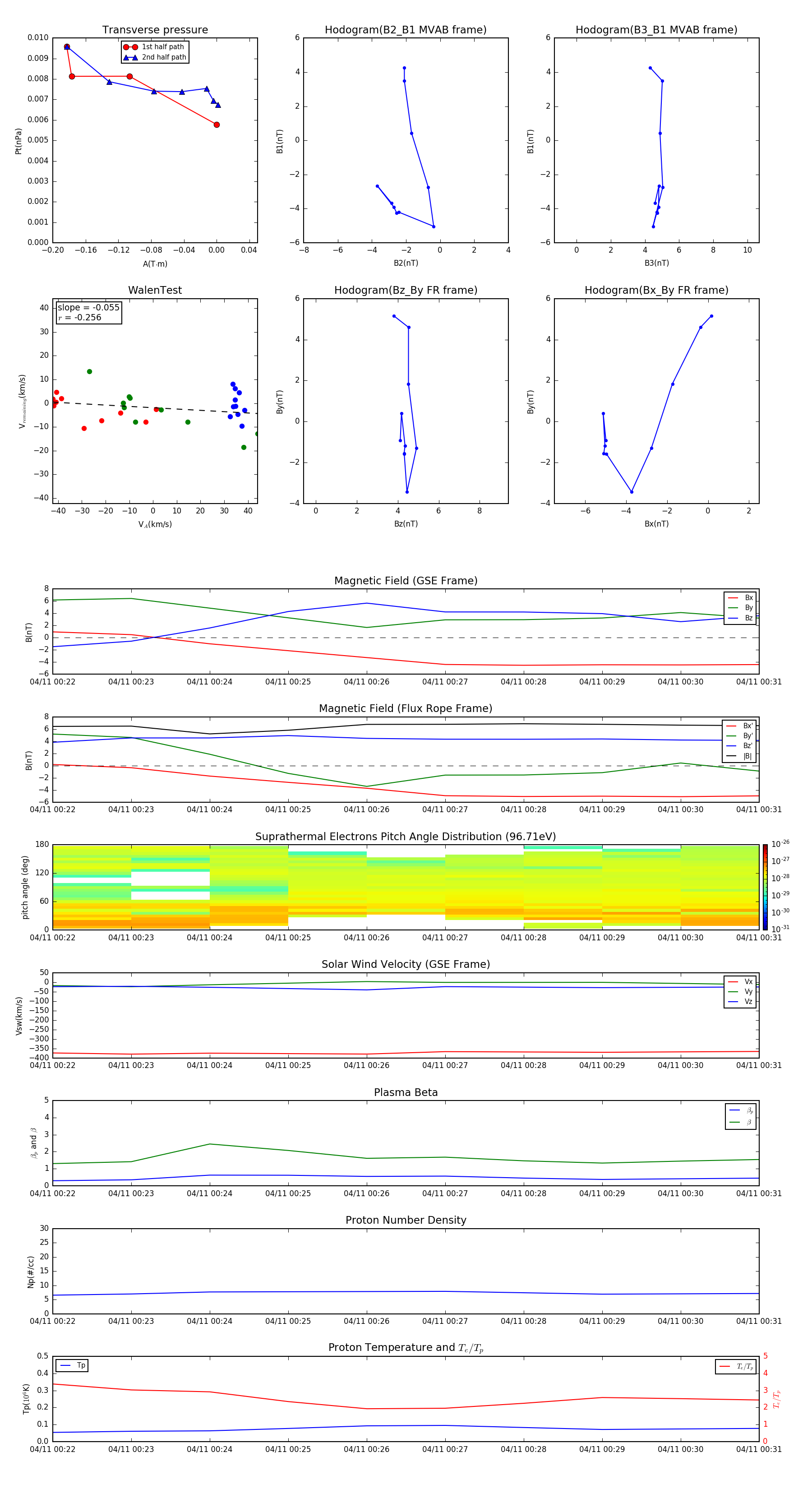Click By' in the Flux Rope legend
The image size is (812, 1489).
point(740,736)
